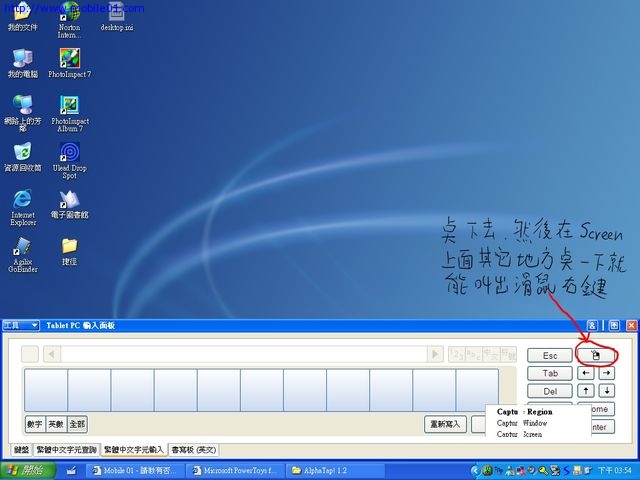Open 網路上的芳鄰 network icon

(x=23, y=113)
